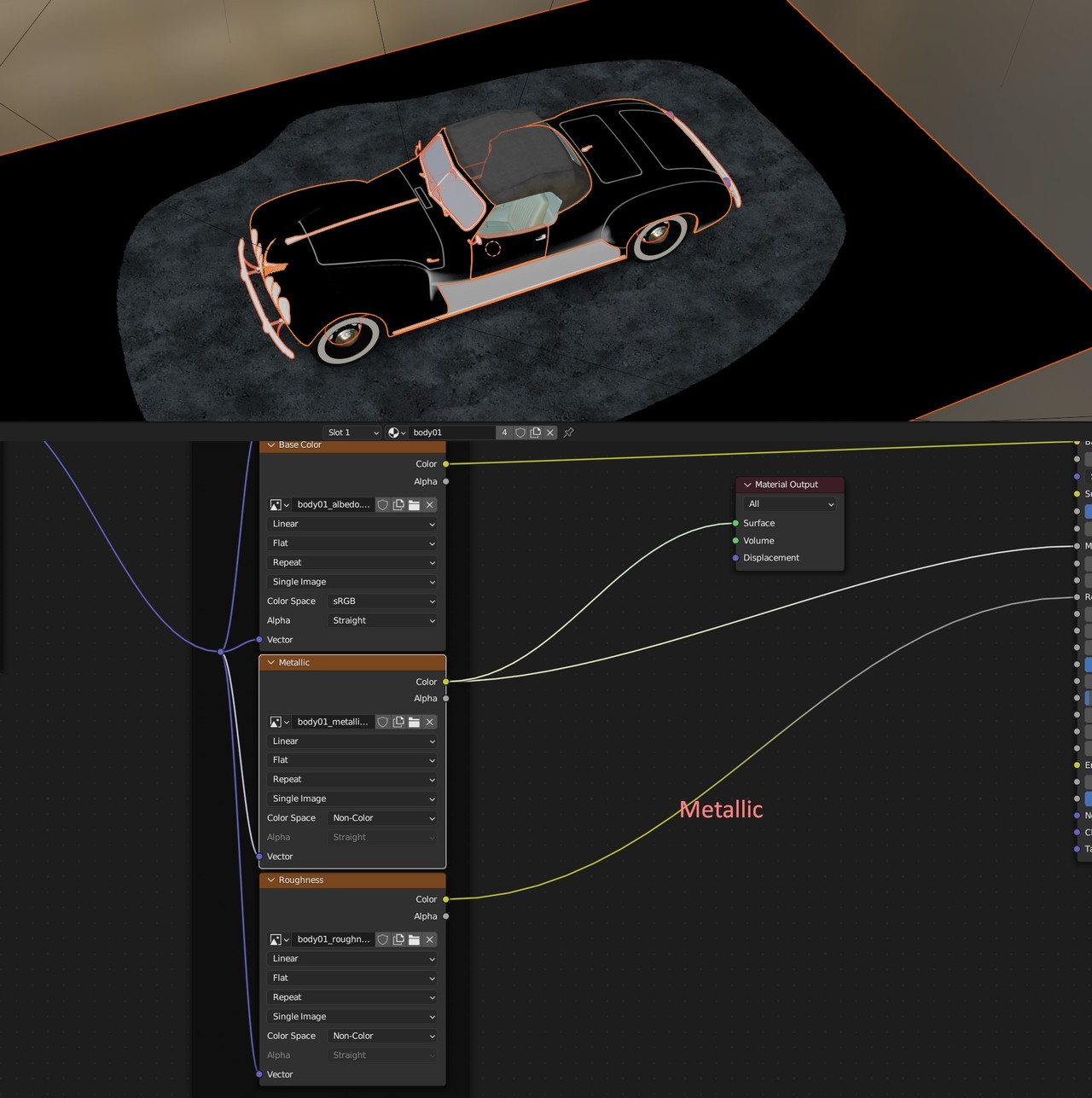Image resolution: width=1092 pixels, height=1098 pixels.
Task: Click the user count 4 button beside body01
Action: (504, 433)
